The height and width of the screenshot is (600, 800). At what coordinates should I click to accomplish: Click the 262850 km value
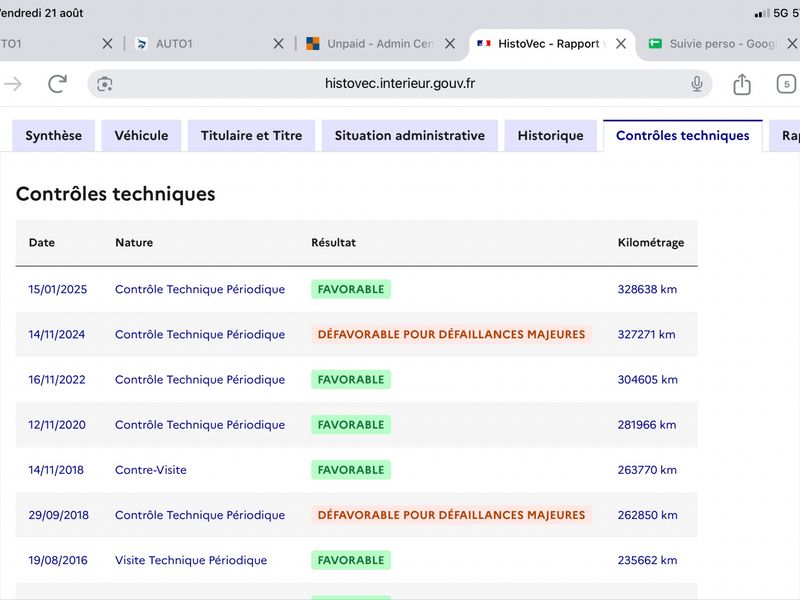(x=647, y=515)
